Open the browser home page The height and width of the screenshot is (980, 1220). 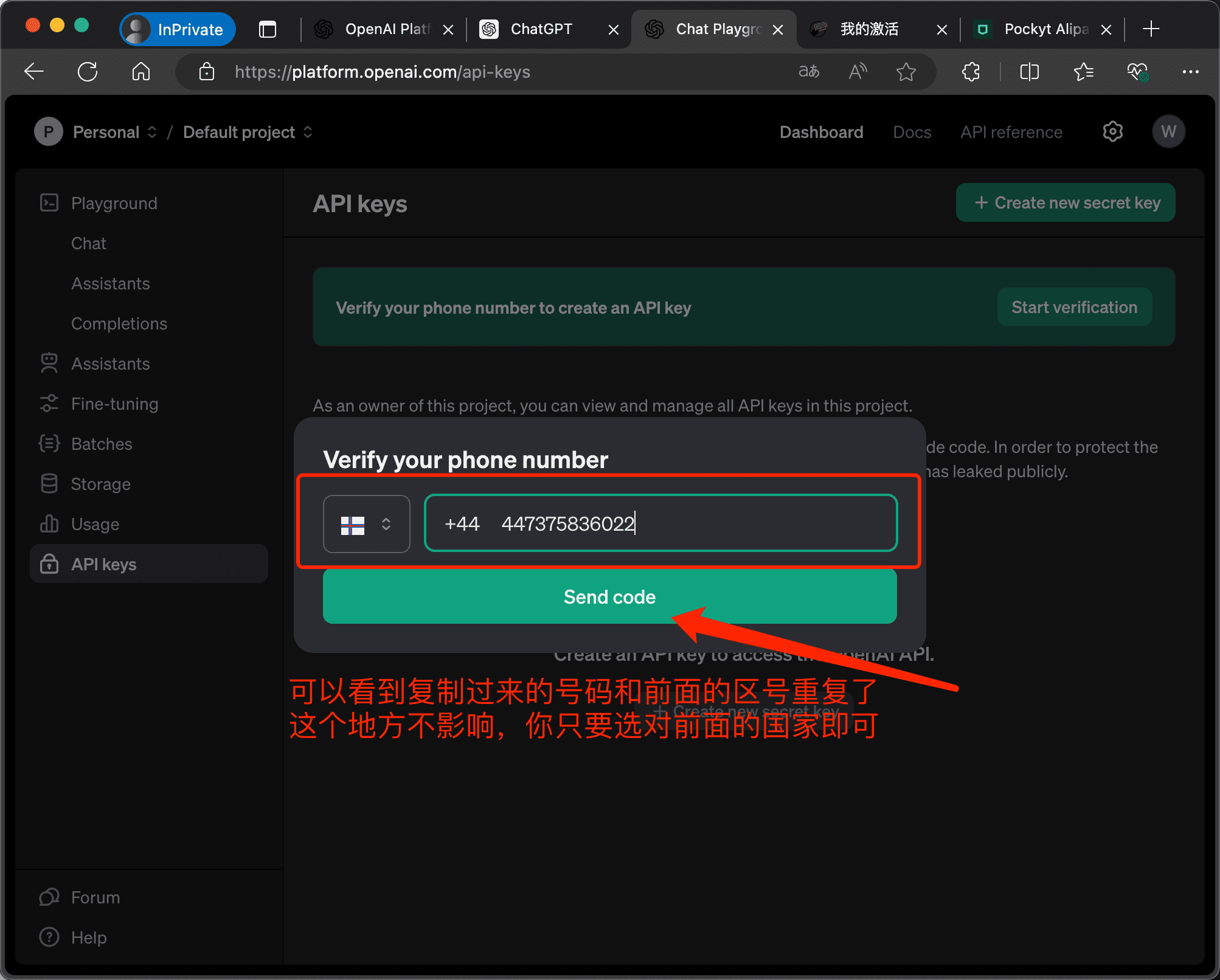point(141,72)
